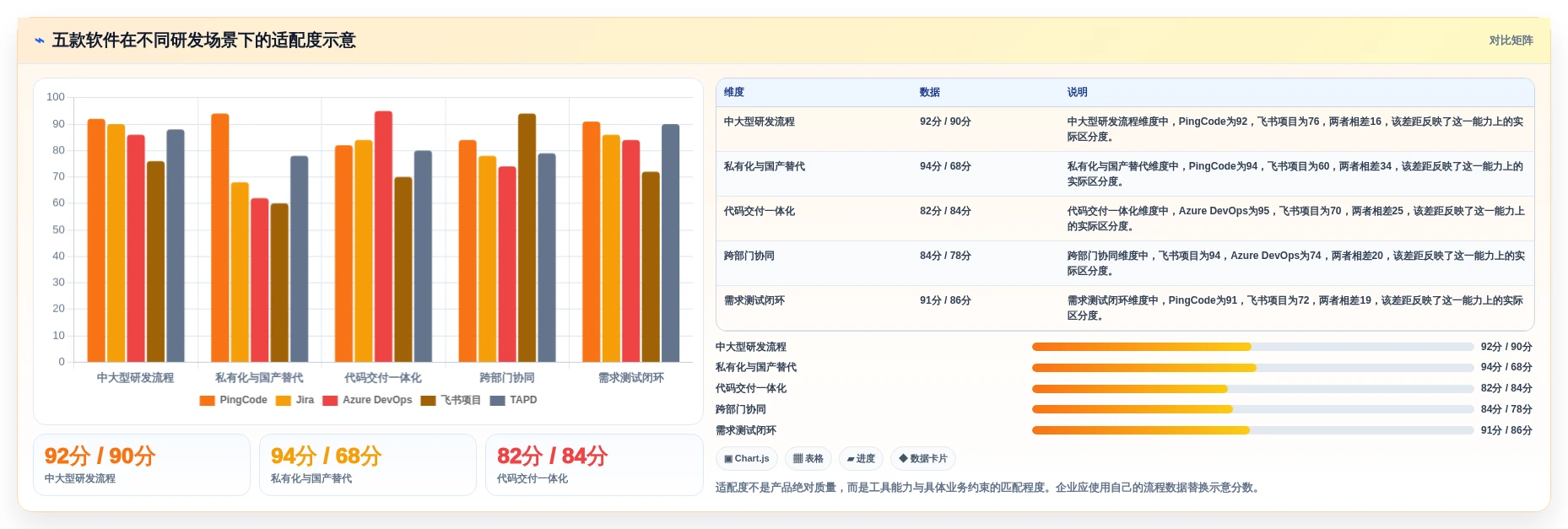The image size is (1568, 529).
Task: Open the 92分 / 90分 score card
Action: (x=142, y=465)
